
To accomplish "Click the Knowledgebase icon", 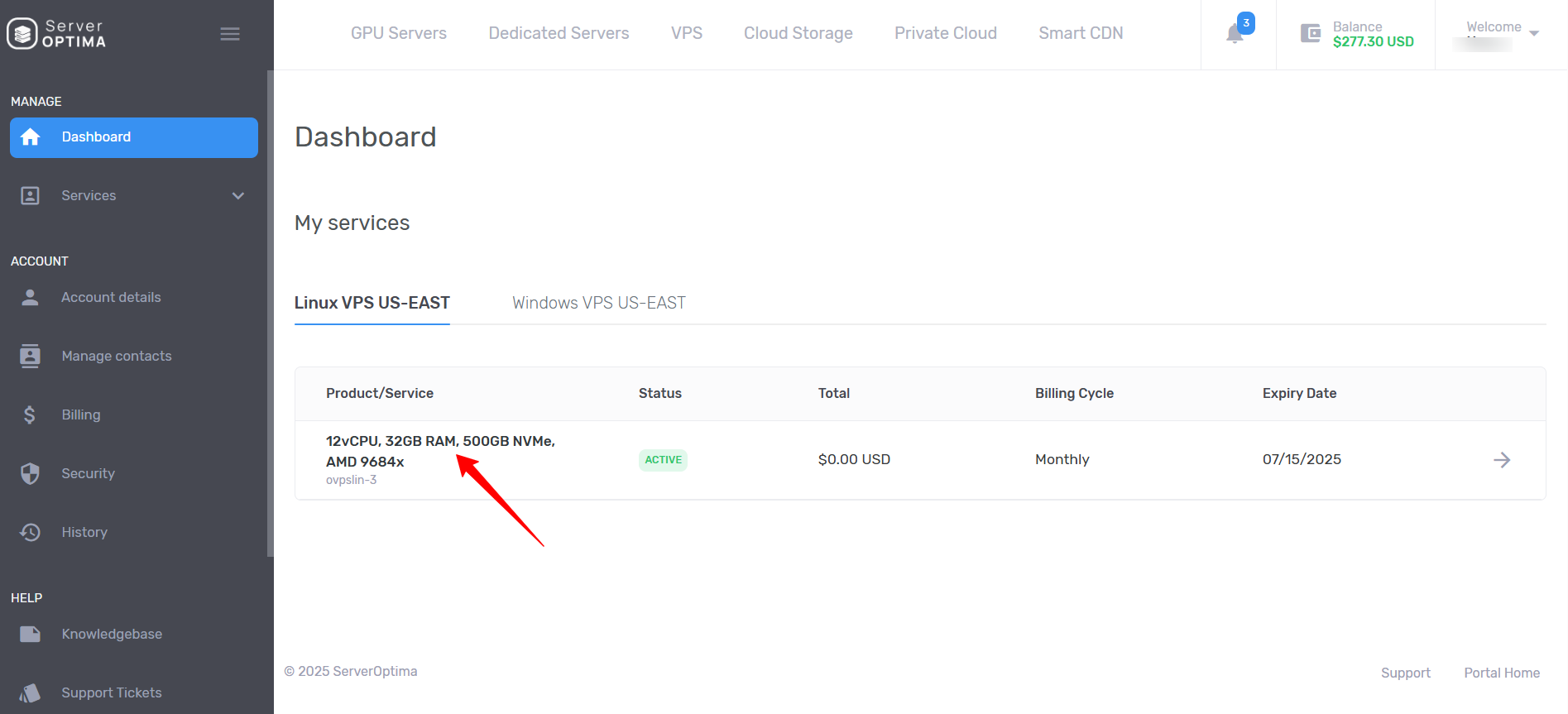I will click(30, 634).
